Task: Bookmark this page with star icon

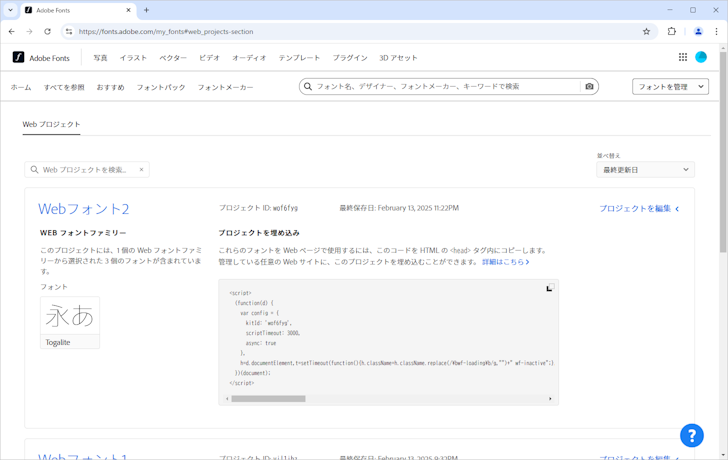Action: (x=646, y=32)
